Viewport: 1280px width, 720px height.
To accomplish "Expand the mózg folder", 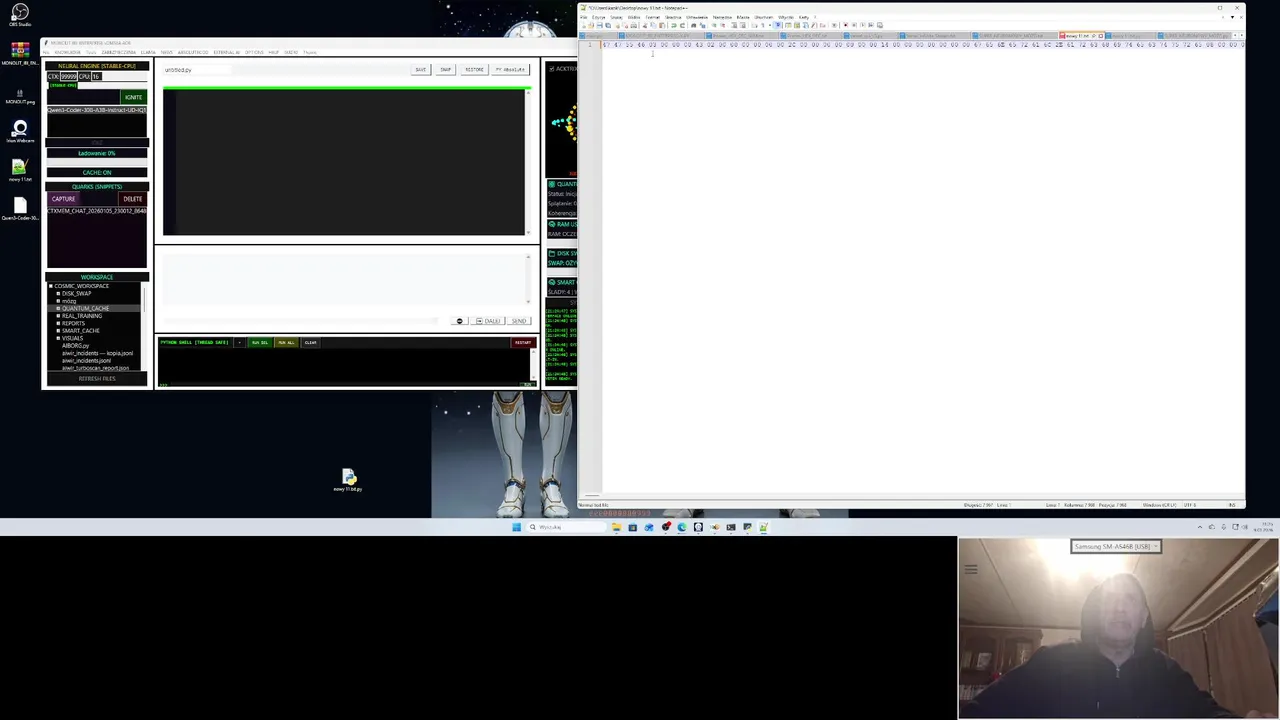I will click(58, 301).
